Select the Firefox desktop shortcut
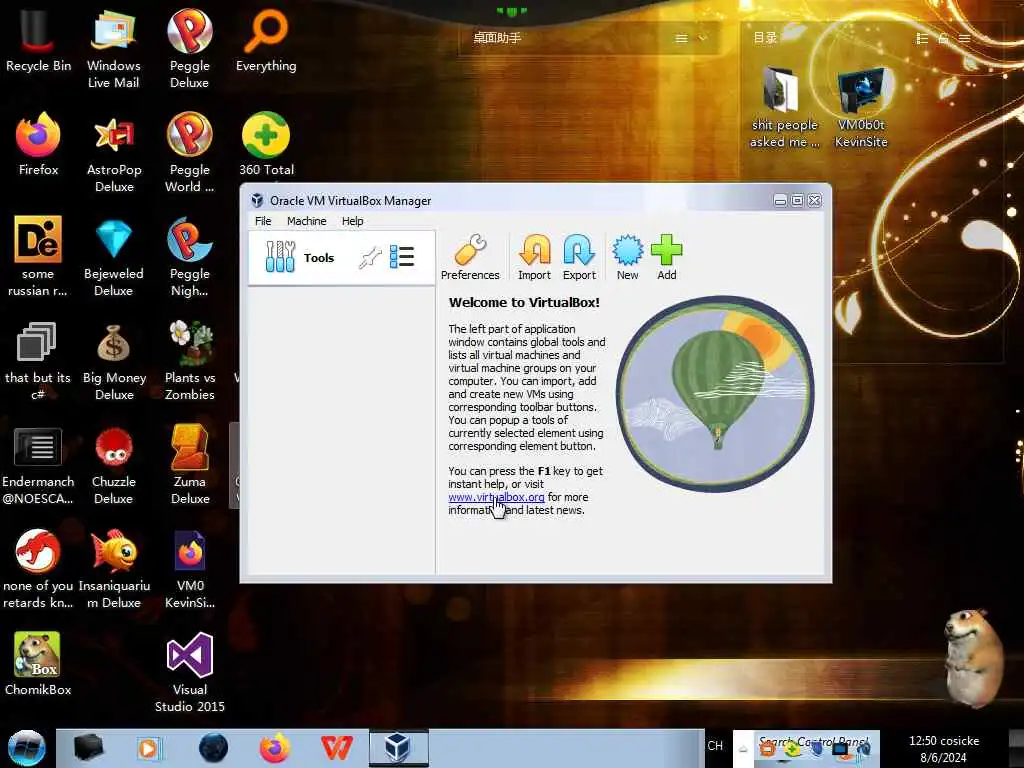This screenshot has height=768, width=1024. pos(38,144)
